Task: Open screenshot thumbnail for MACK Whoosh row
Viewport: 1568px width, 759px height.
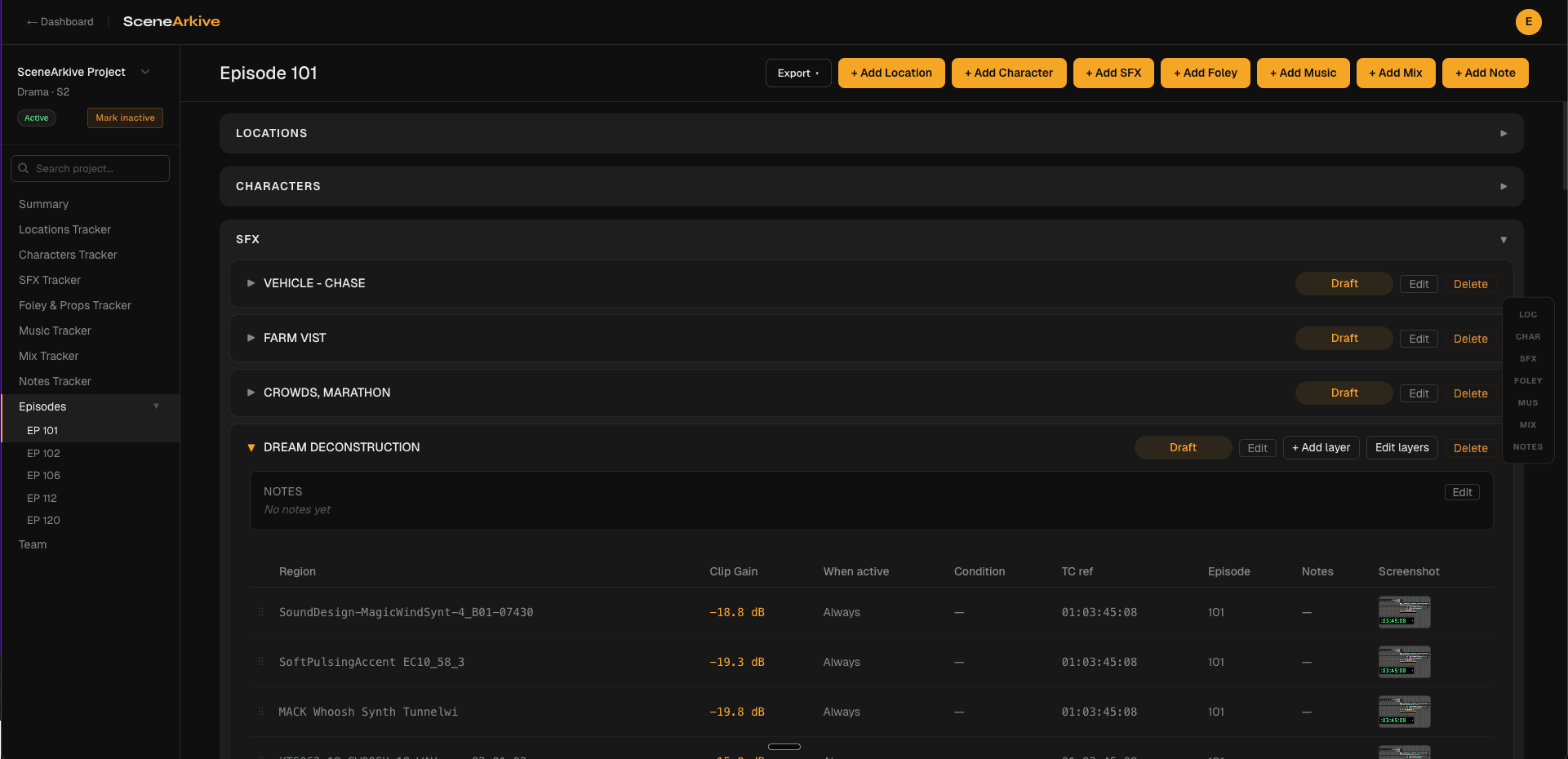Action: point(1404,712)
